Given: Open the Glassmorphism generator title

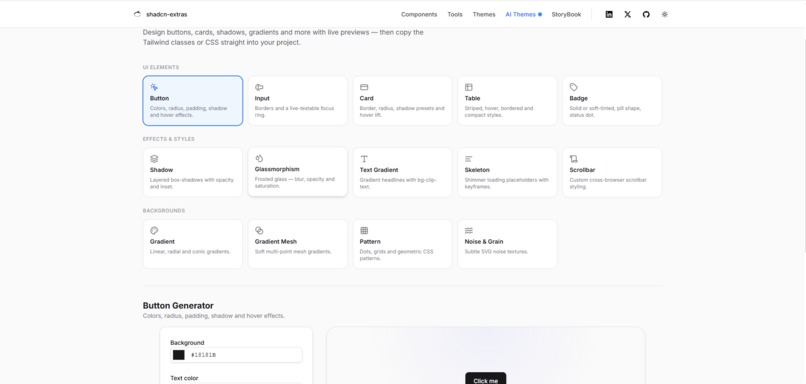Looking at the screenshot, I should [x=277, y=169].
